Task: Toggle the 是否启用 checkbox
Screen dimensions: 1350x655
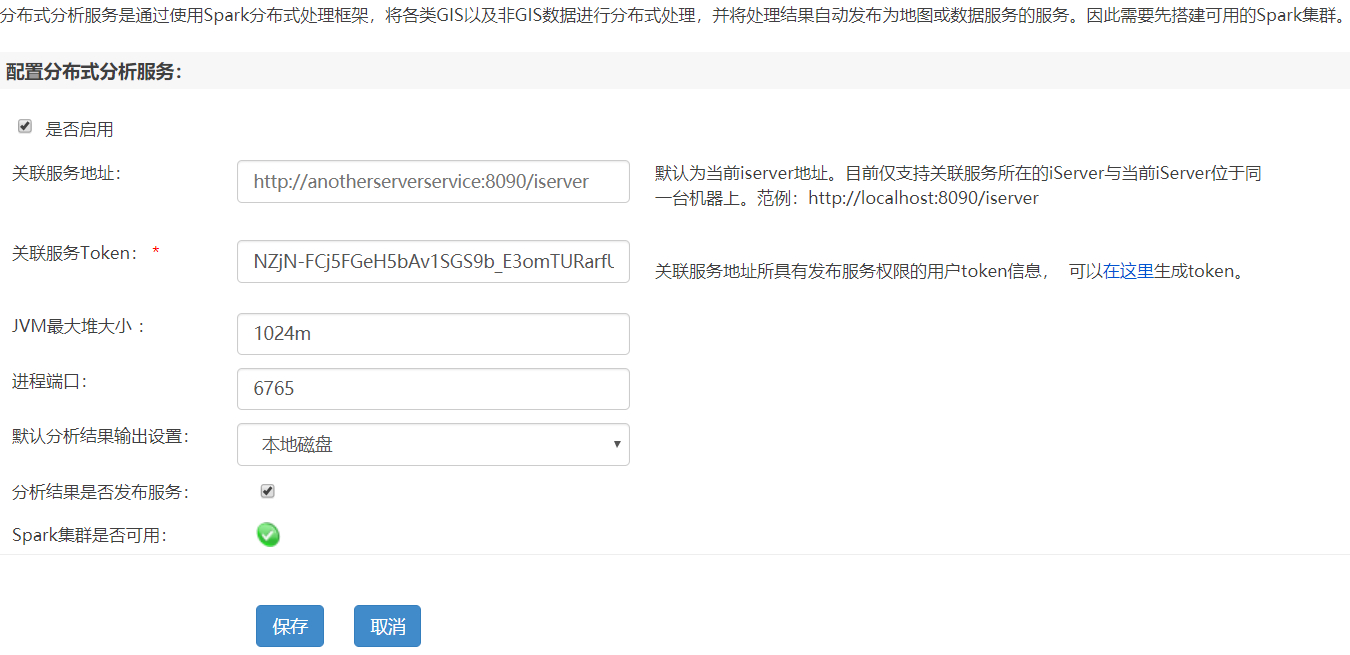Action: (x=25, y=126)
